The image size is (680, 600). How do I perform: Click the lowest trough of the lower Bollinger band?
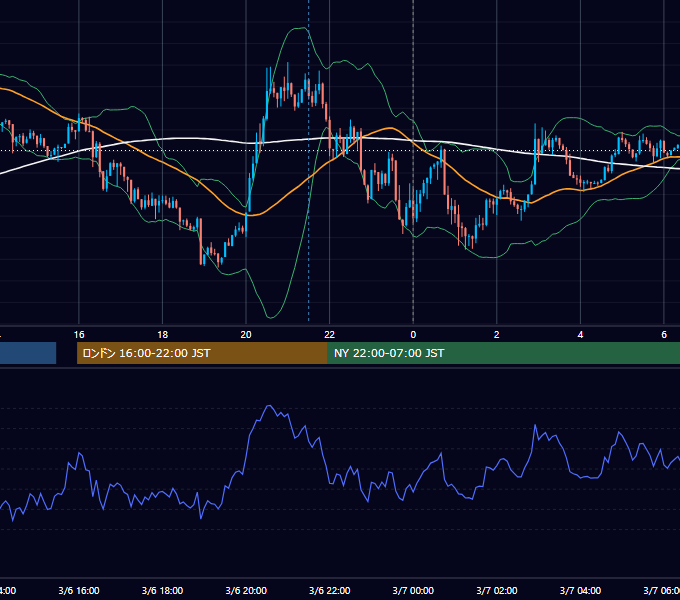click(271, 317)
